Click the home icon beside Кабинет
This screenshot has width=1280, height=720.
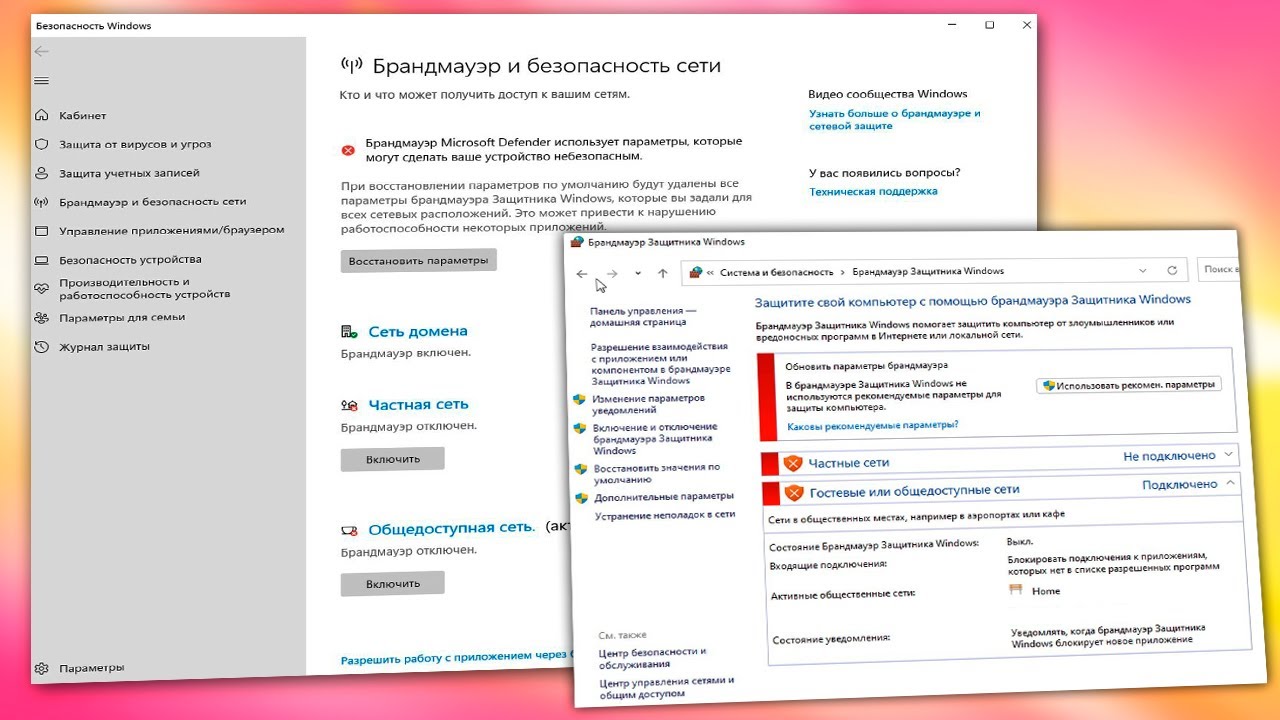(x=41, y=115)
